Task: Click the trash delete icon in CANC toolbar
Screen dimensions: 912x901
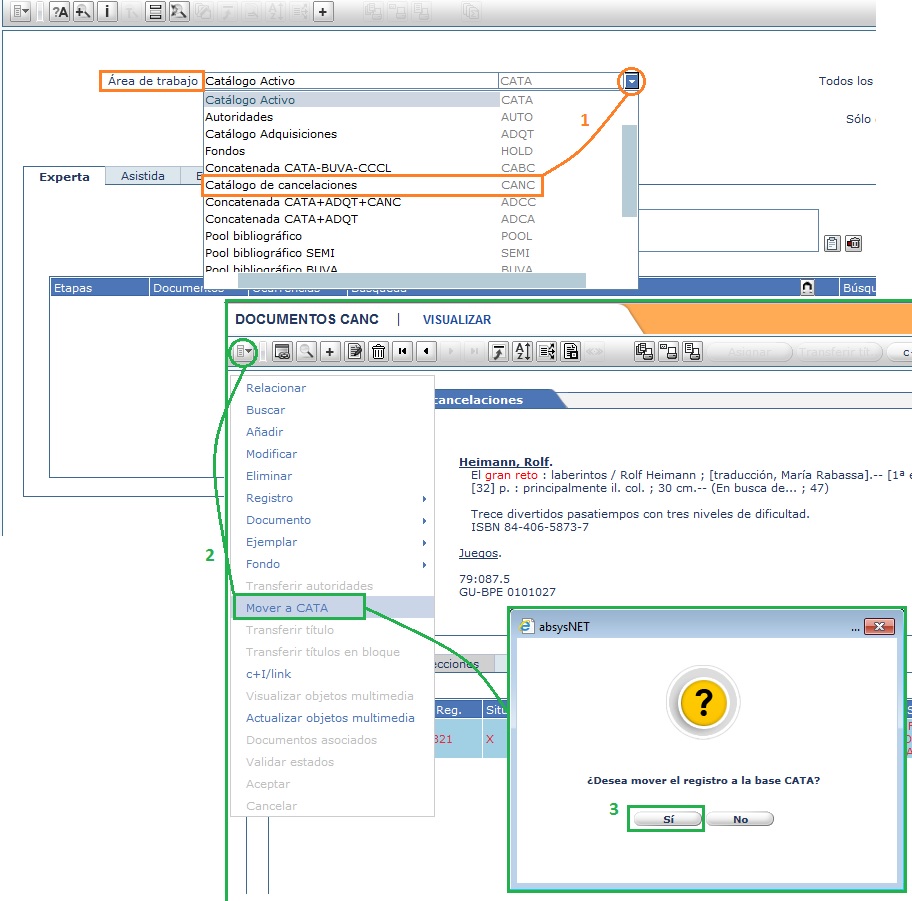Action: click(379, 351)
